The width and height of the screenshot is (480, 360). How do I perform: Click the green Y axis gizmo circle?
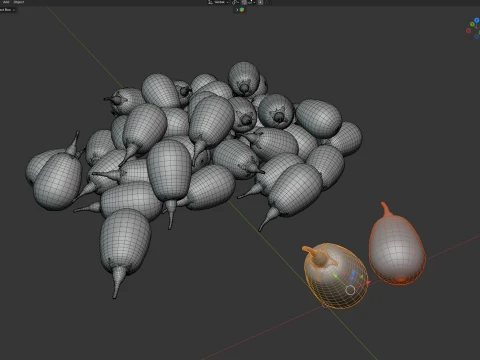[472, 24]
